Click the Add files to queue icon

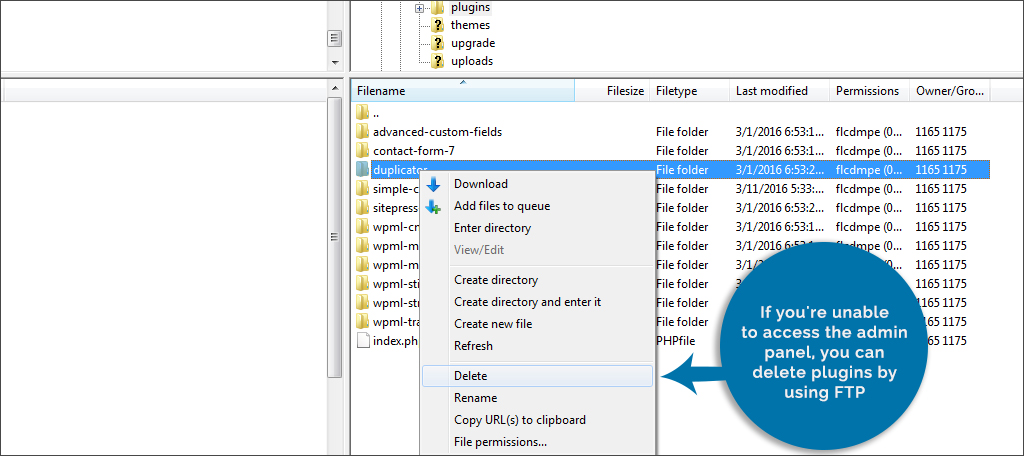click(433, 207)
